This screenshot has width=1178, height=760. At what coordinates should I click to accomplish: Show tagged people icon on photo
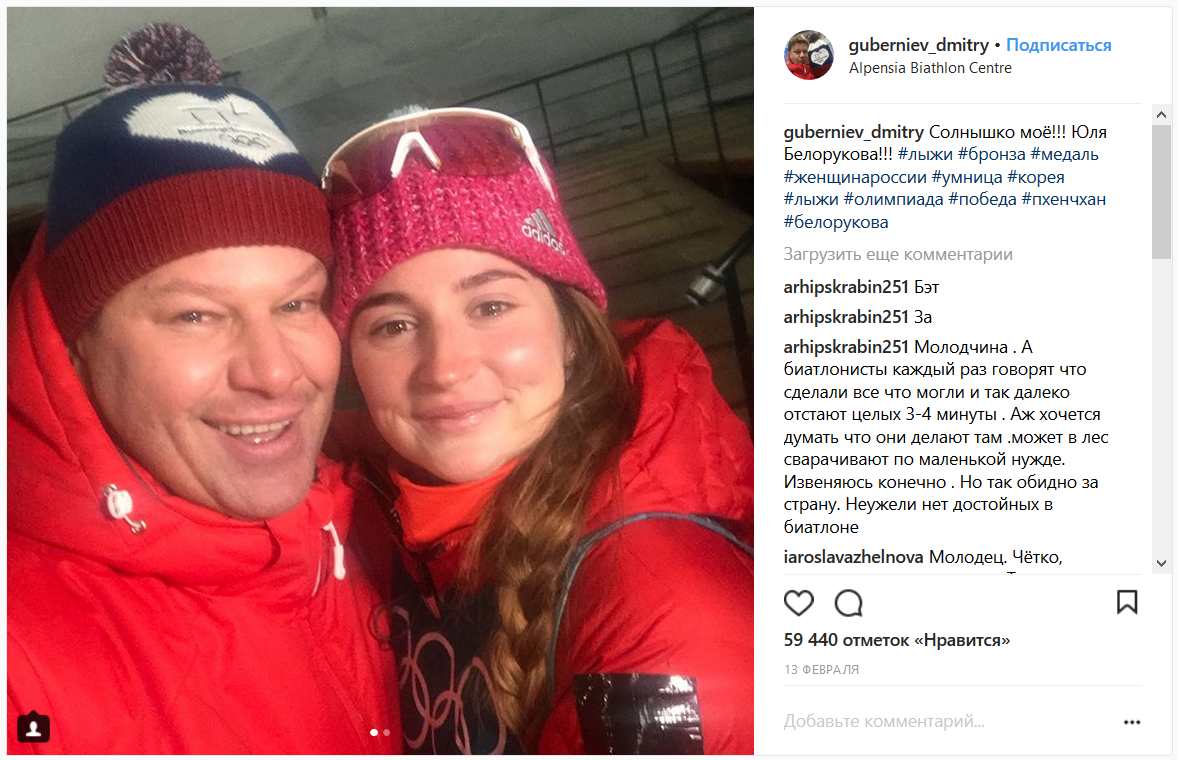click(x=33, y=727)
